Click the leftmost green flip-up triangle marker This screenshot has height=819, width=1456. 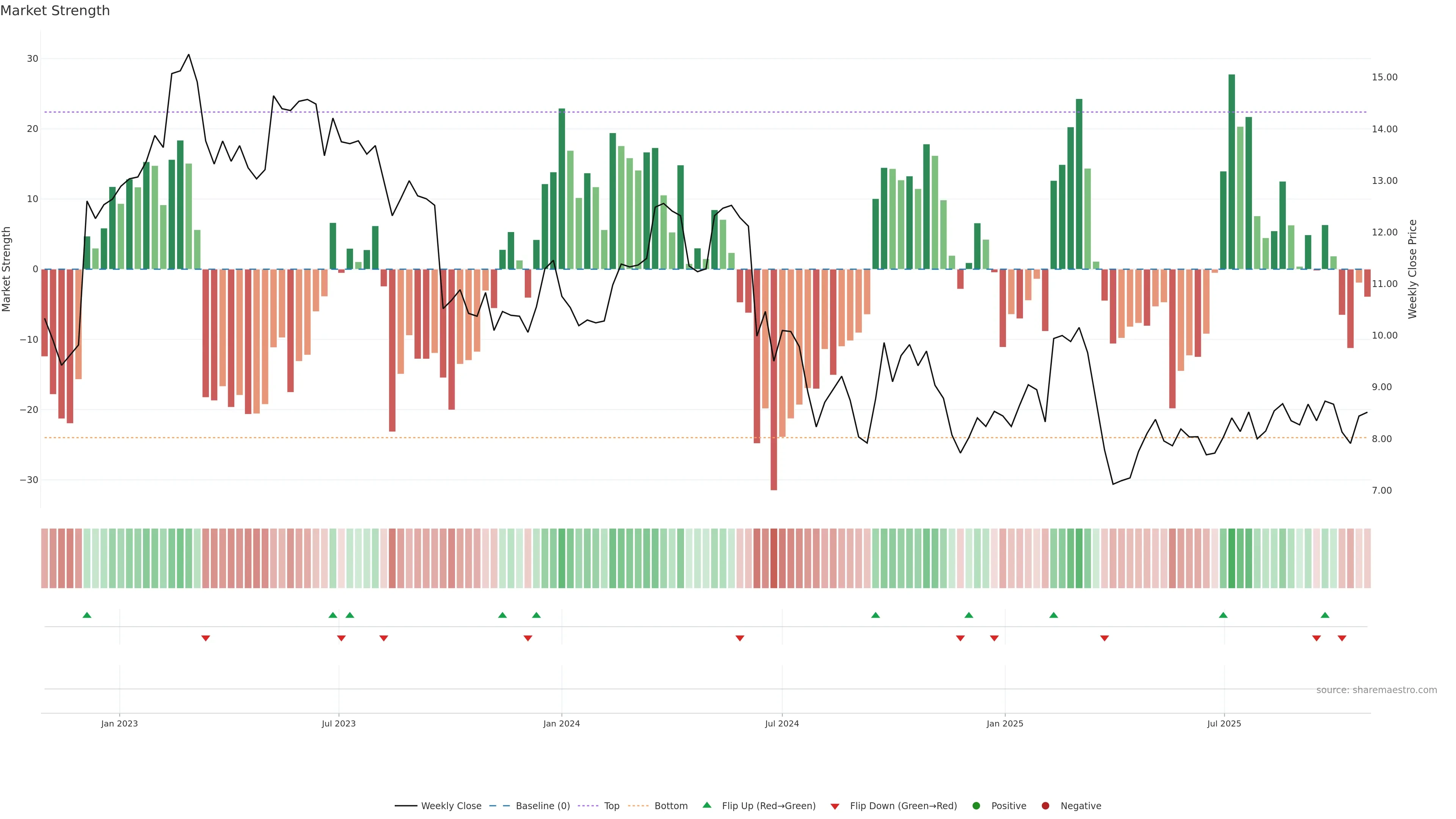pyautogui.click(x=86, y=615)
